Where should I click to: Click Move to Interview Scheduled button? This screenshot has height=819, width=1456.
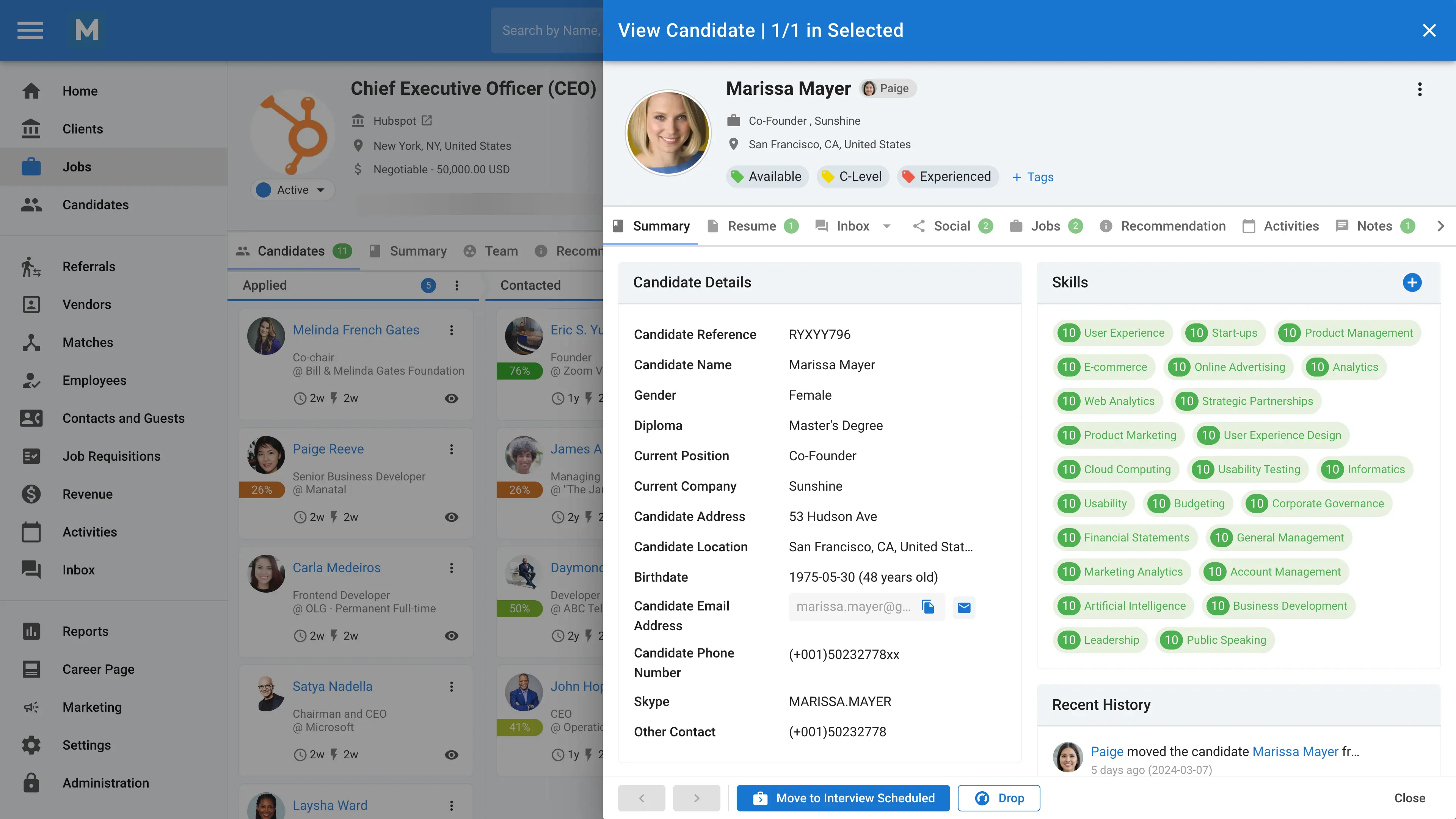click(x=843, y=797)
